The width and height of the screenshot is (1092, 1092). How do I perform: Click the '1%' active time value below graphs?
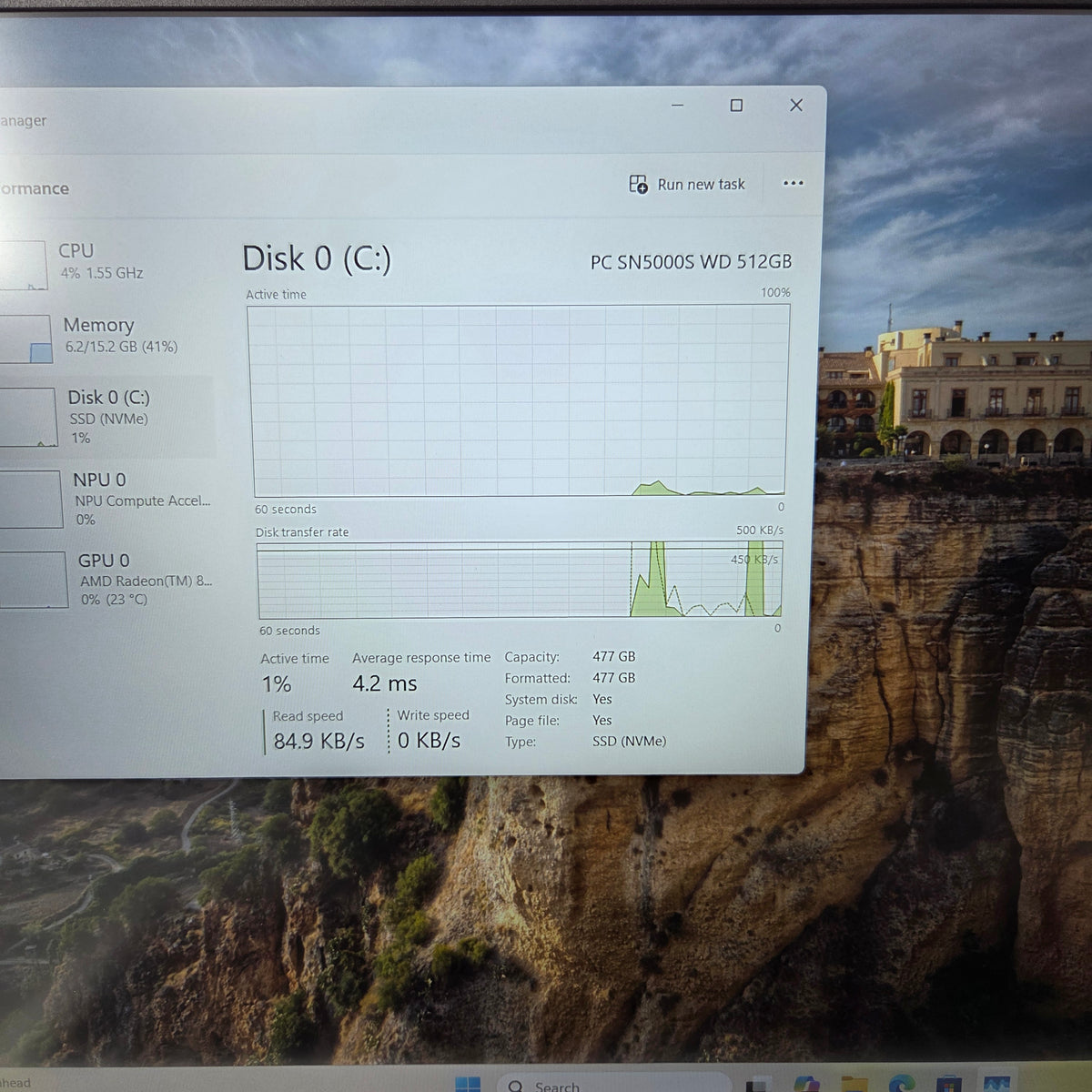tap(277, 684)
